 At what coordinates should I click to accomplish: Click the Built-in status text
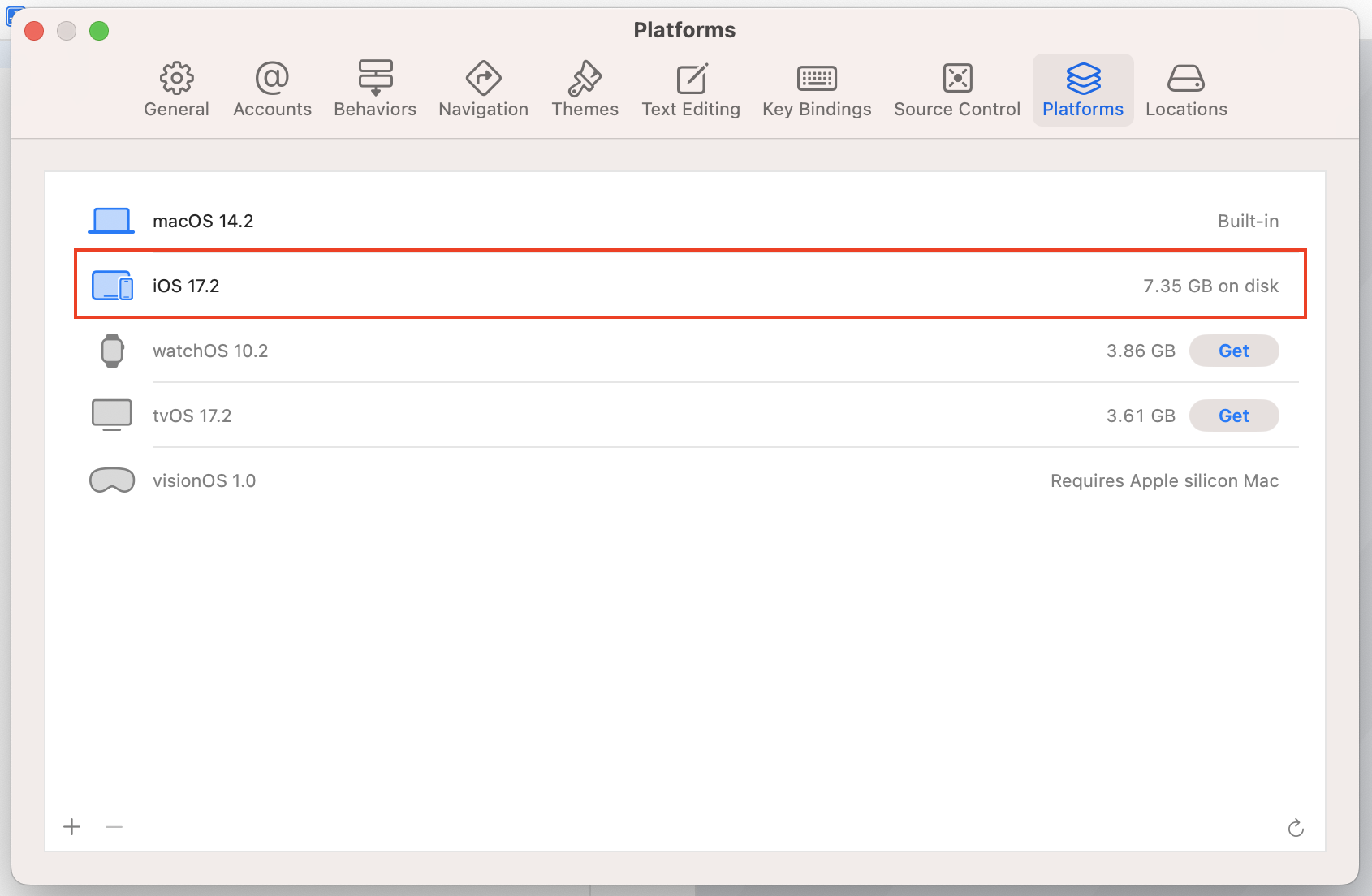click(1248, 221)
